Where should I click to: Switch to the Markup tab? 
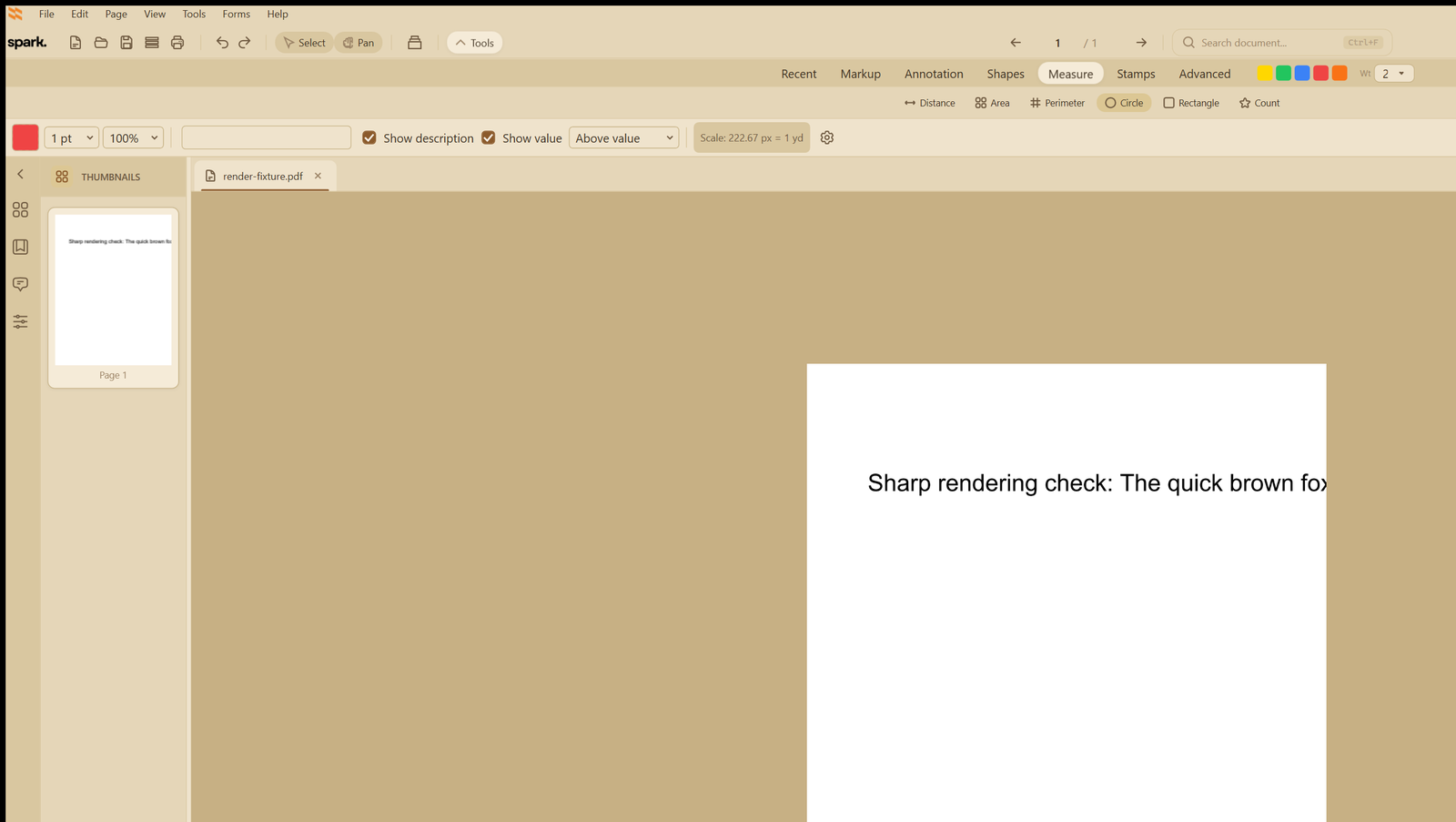(x=861, y=74)
